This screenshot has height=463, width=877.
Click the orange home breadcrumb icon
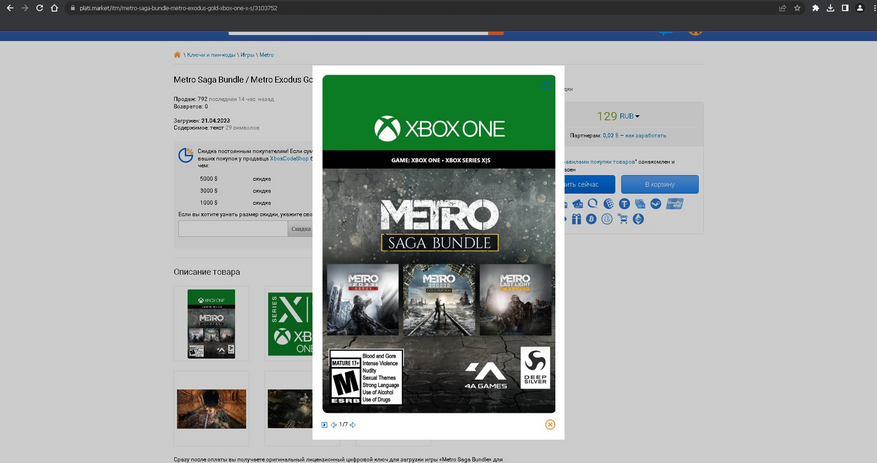[177, 55]
